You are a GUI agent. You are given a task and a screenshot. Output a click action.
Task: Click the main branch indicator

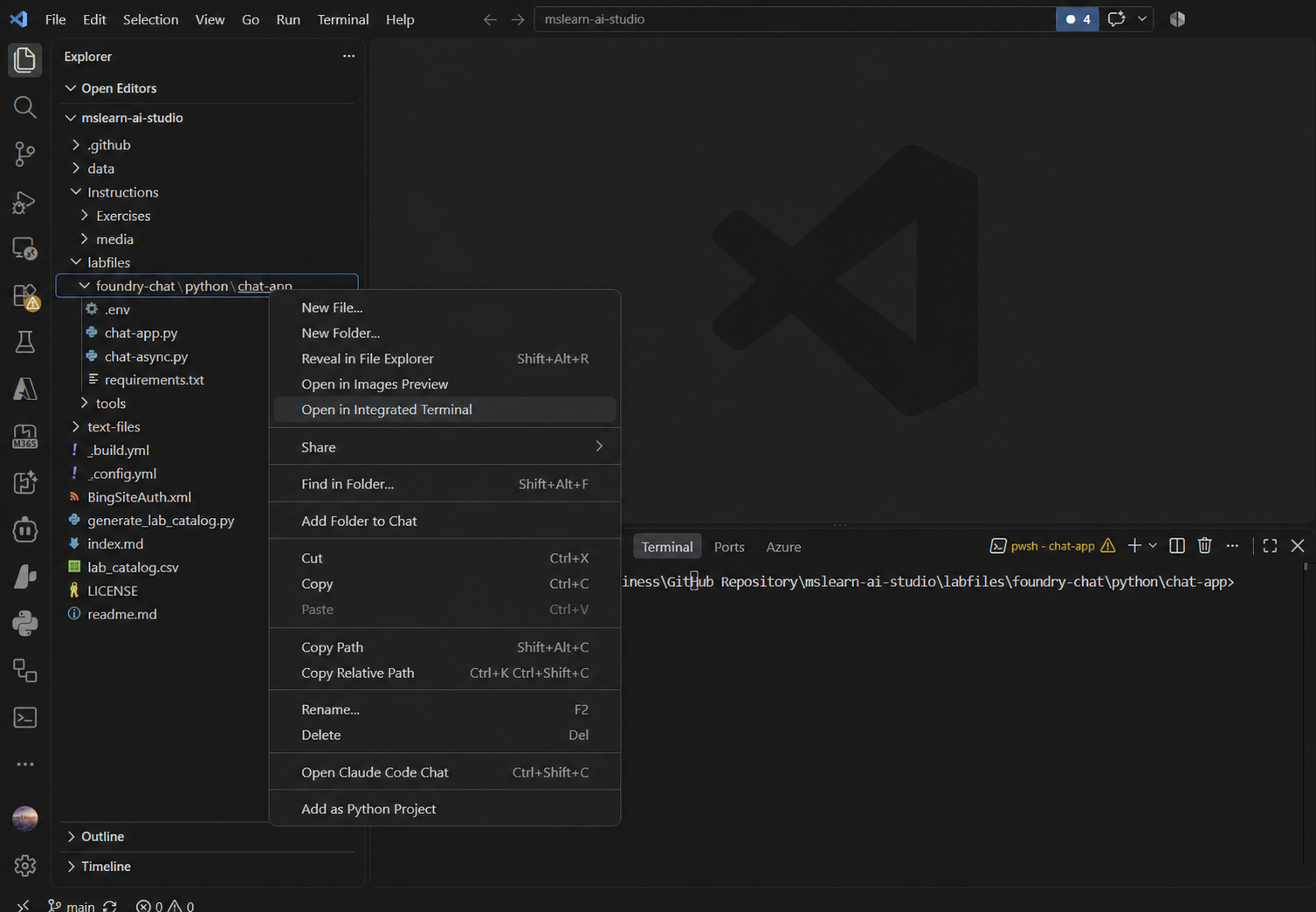pos(71,906)
